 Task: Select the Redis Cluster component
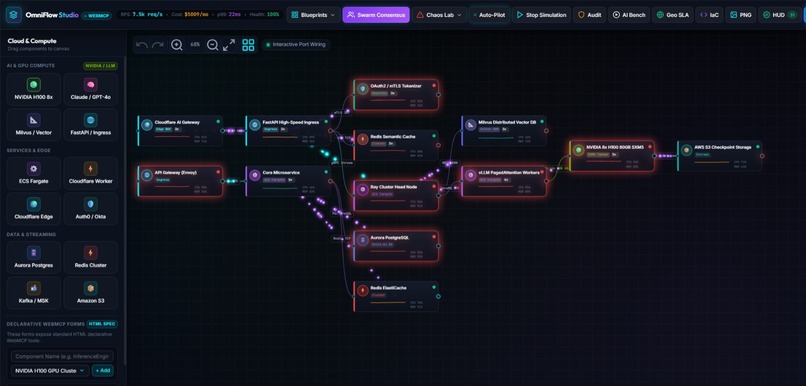point(90,258)
